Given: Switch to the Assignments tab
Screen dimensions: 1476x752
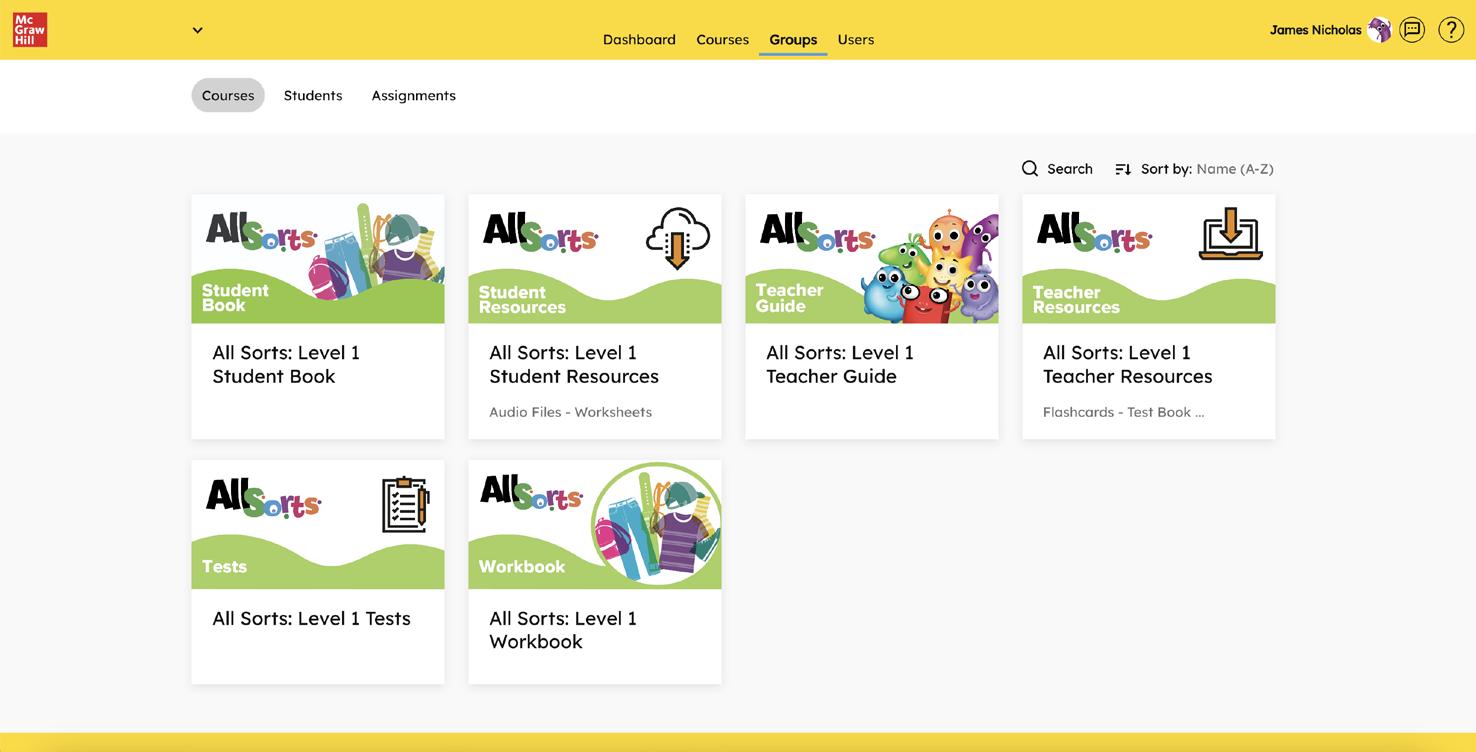Looking at the screenshot, I should tap(414, 95).
